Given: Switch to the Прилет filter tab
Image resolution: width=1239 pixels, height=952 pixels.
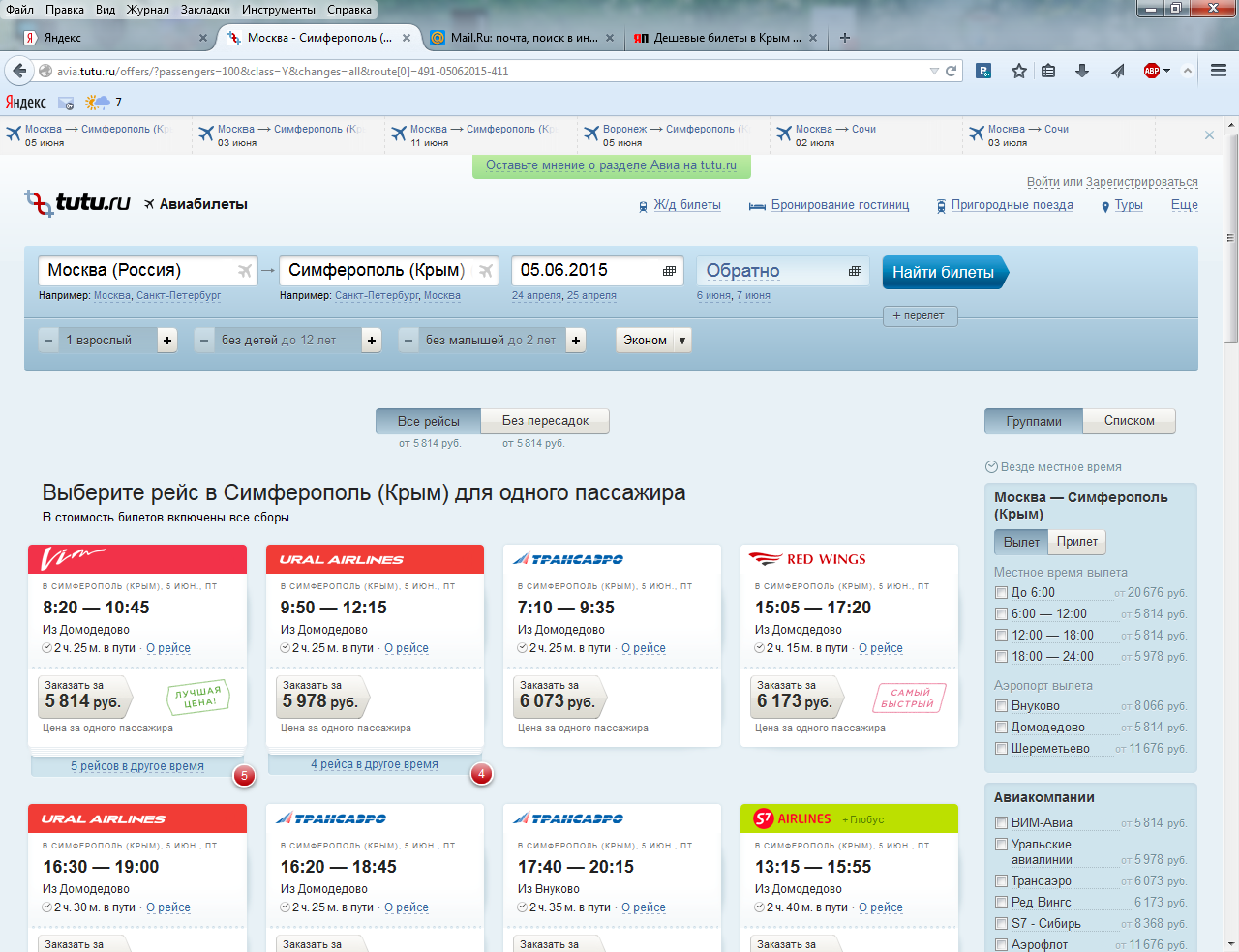Looking at the screenshot, I should [x=1077, y=542].
